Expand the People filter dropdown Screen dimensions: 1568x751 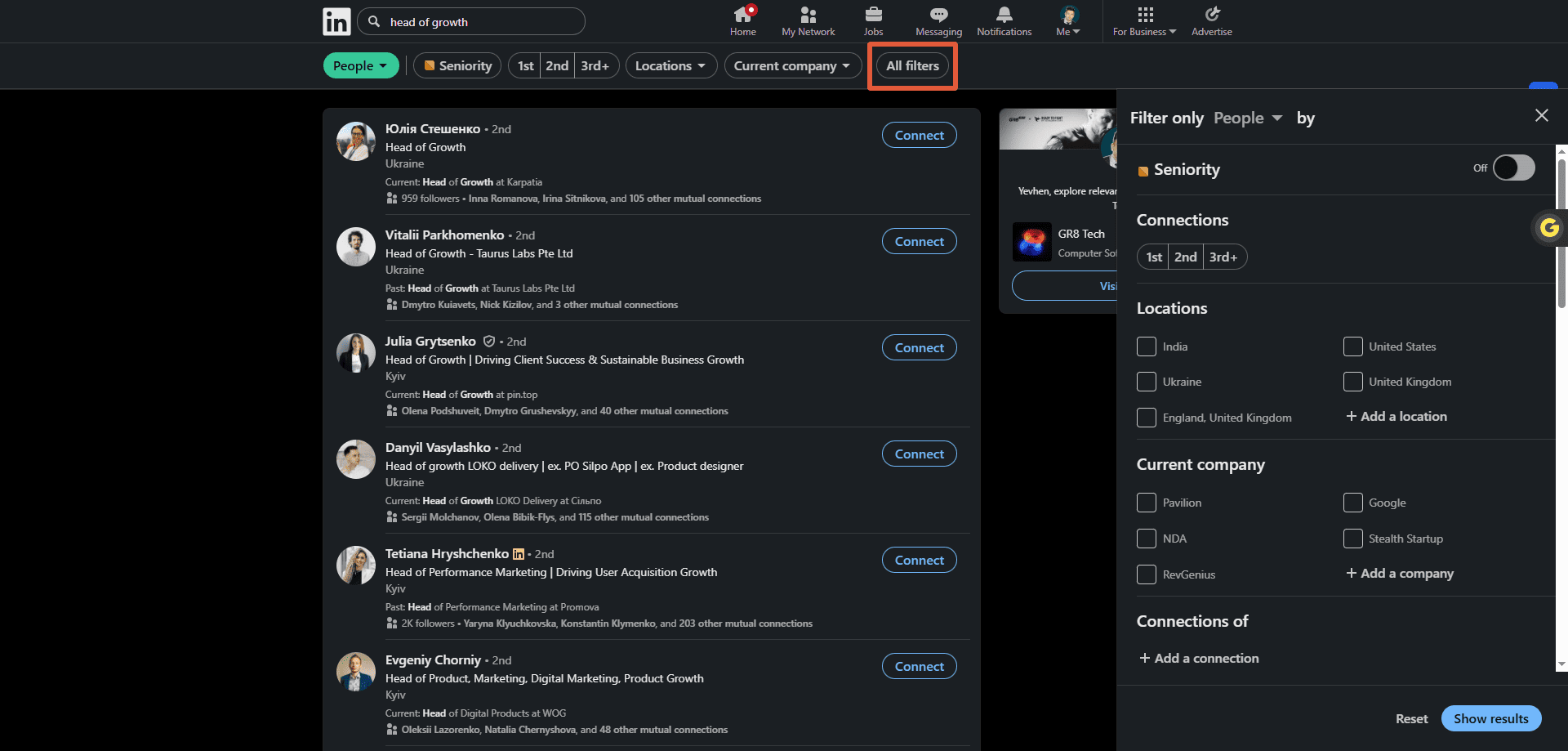coord(361,65)
